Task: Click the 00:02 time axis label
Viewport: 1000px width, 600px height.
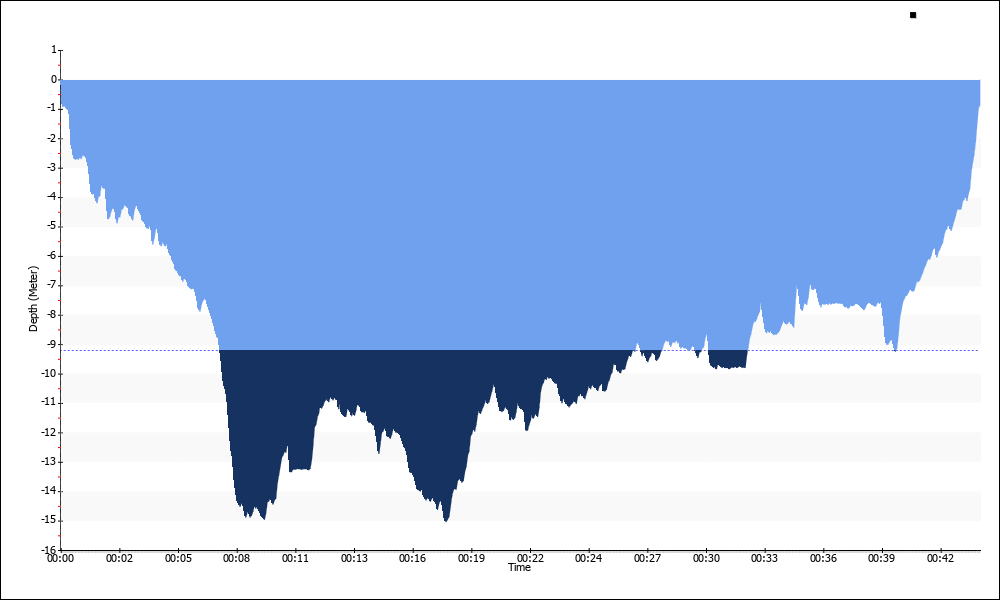Action: click(119, 559)
